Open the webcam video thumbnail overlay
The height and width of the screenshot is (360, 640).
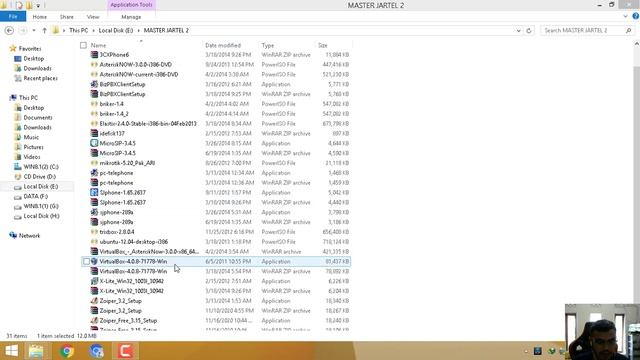(x=602, y=331)
